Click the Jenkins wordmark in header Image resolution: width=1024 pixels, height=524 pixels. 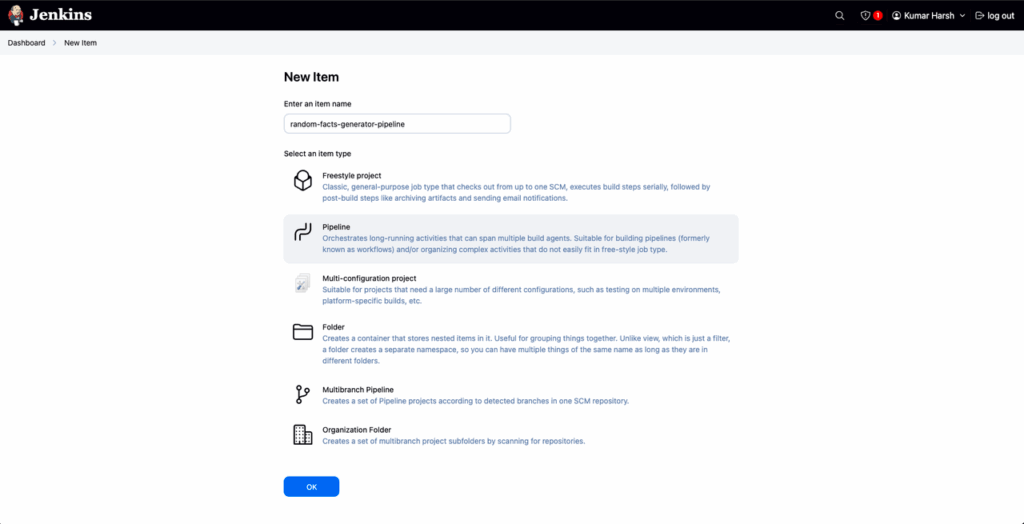61,15
